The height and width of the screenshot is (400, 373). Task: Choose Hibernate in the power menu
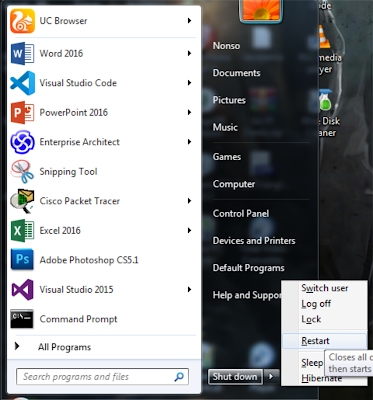pos(321,379)
